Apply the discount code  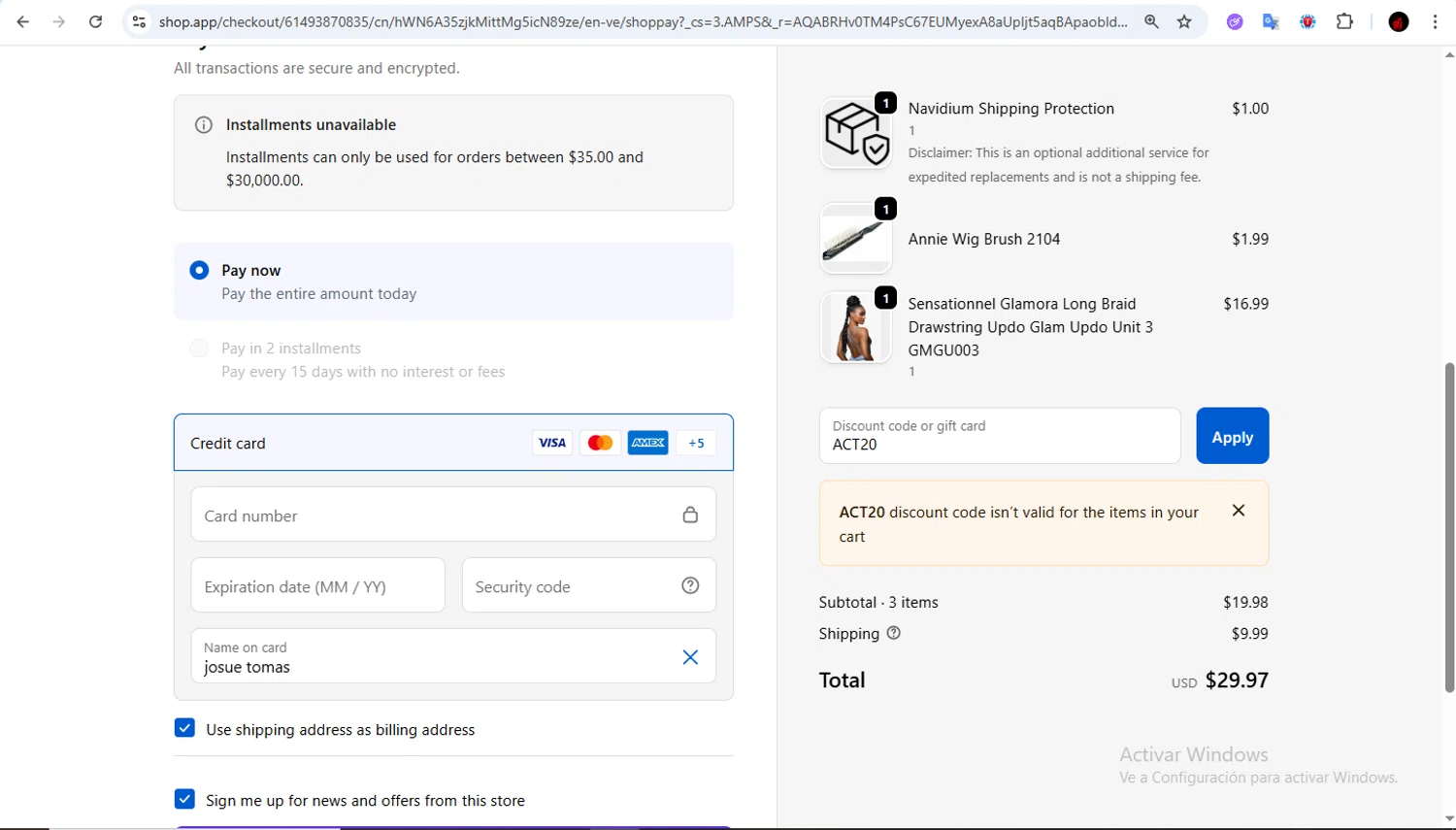[x=1232, y=436]
